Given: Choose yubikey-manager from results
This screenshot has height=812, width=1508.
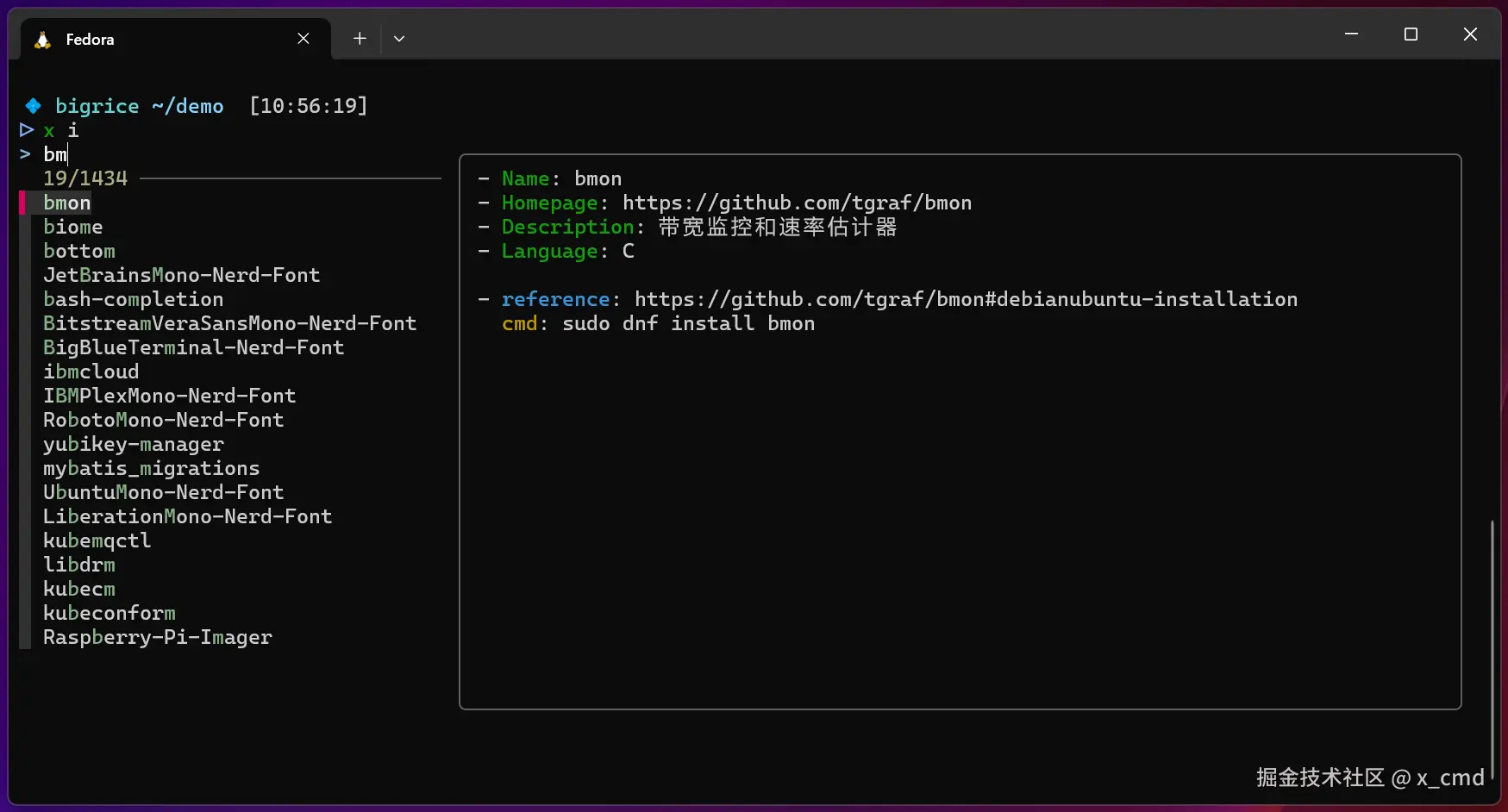Looking at the screenshot, I should point(134,445).
